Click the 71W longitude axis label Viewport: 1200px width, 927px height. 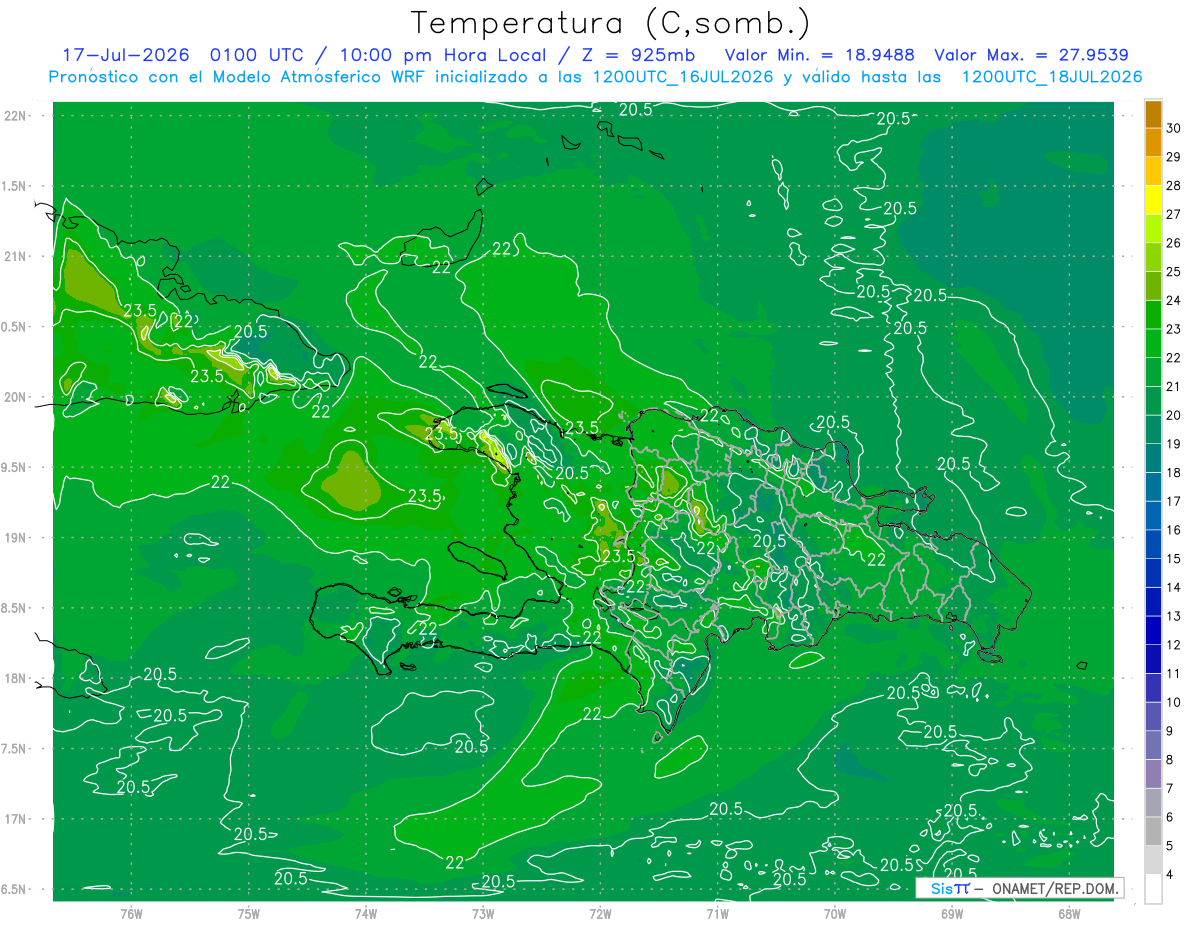pyautogui.click(x=717, y=913)
